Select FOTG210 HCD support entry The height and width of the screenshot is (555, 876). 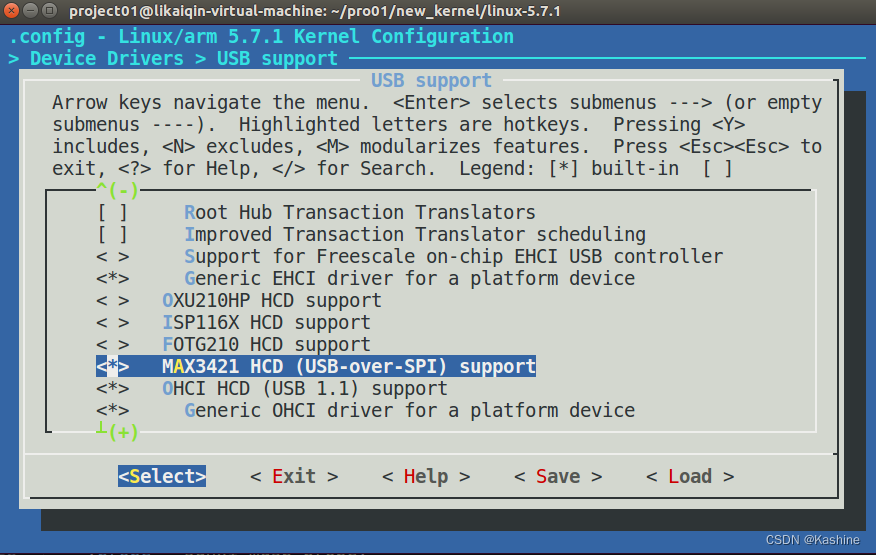coord(266,344)
